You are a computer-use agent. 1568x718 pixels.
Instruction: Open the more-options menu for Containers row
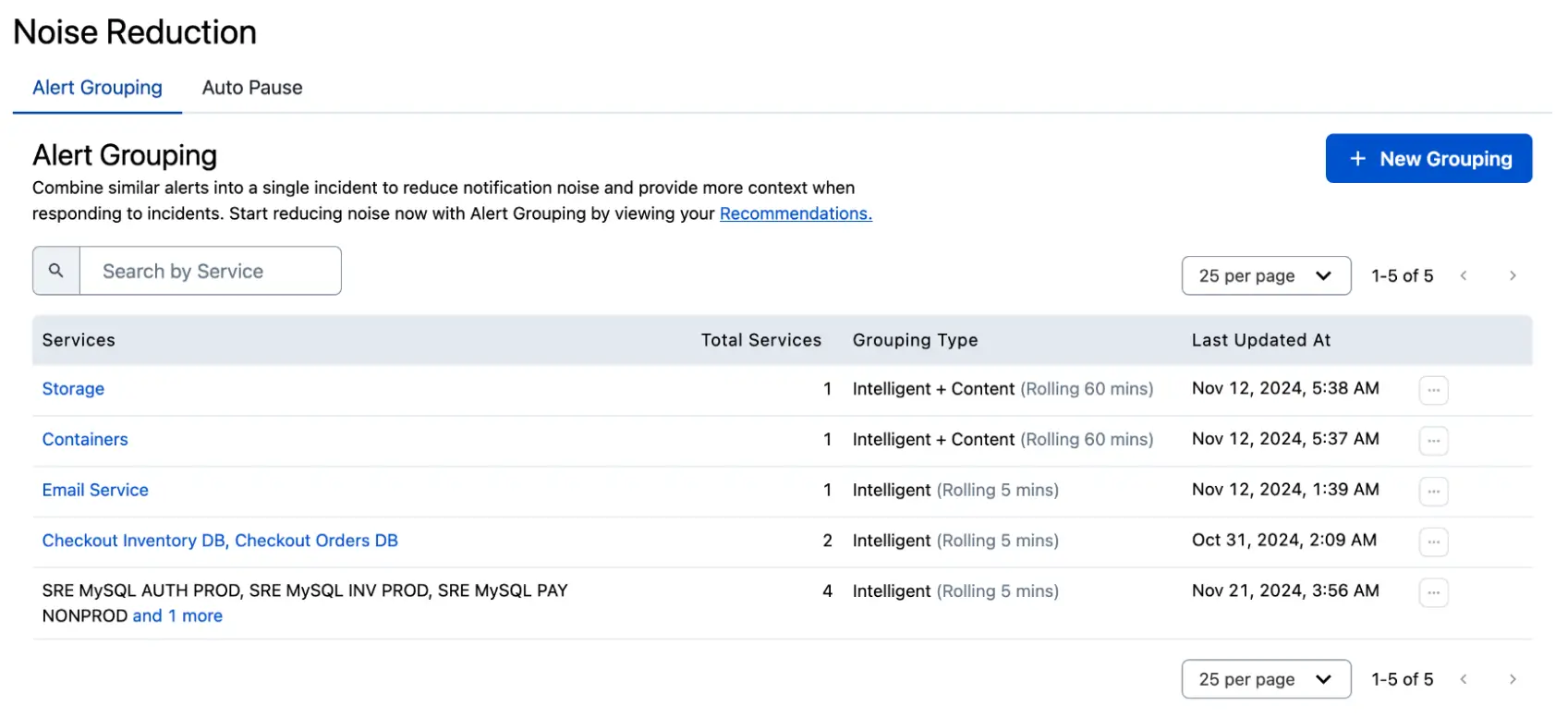[x=1433, y=441]
